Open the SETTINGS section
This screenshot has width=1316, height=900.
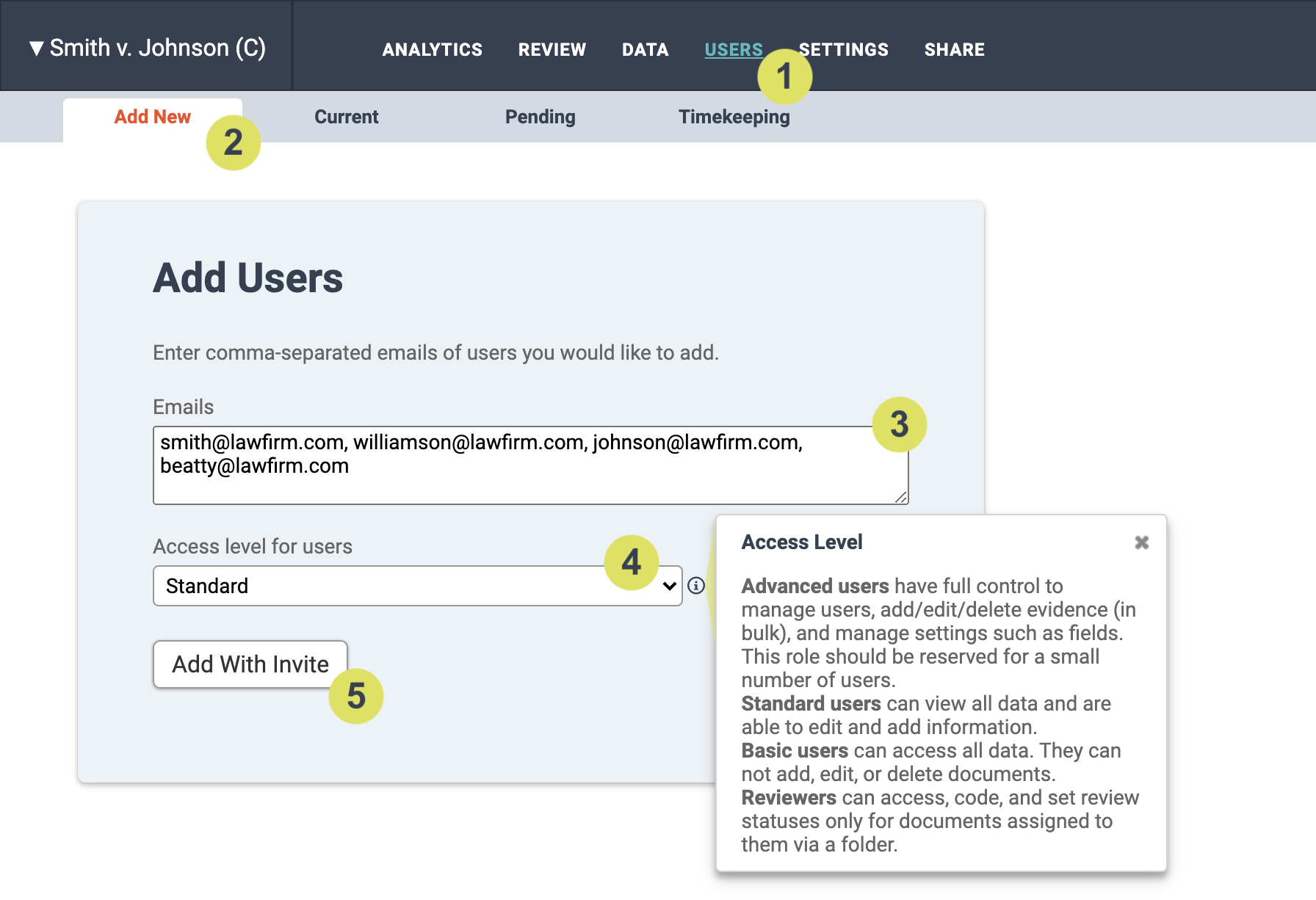844,49
